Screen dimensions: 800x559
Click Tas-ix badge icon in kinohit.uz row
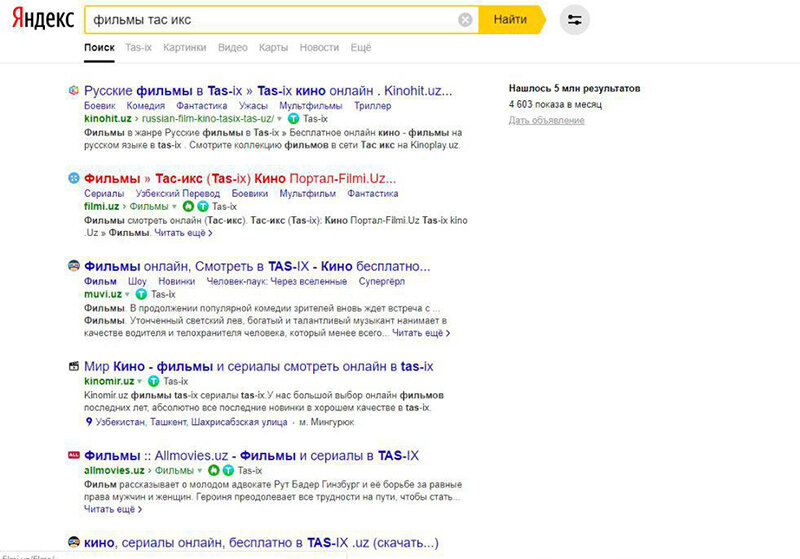coord(293,119)
